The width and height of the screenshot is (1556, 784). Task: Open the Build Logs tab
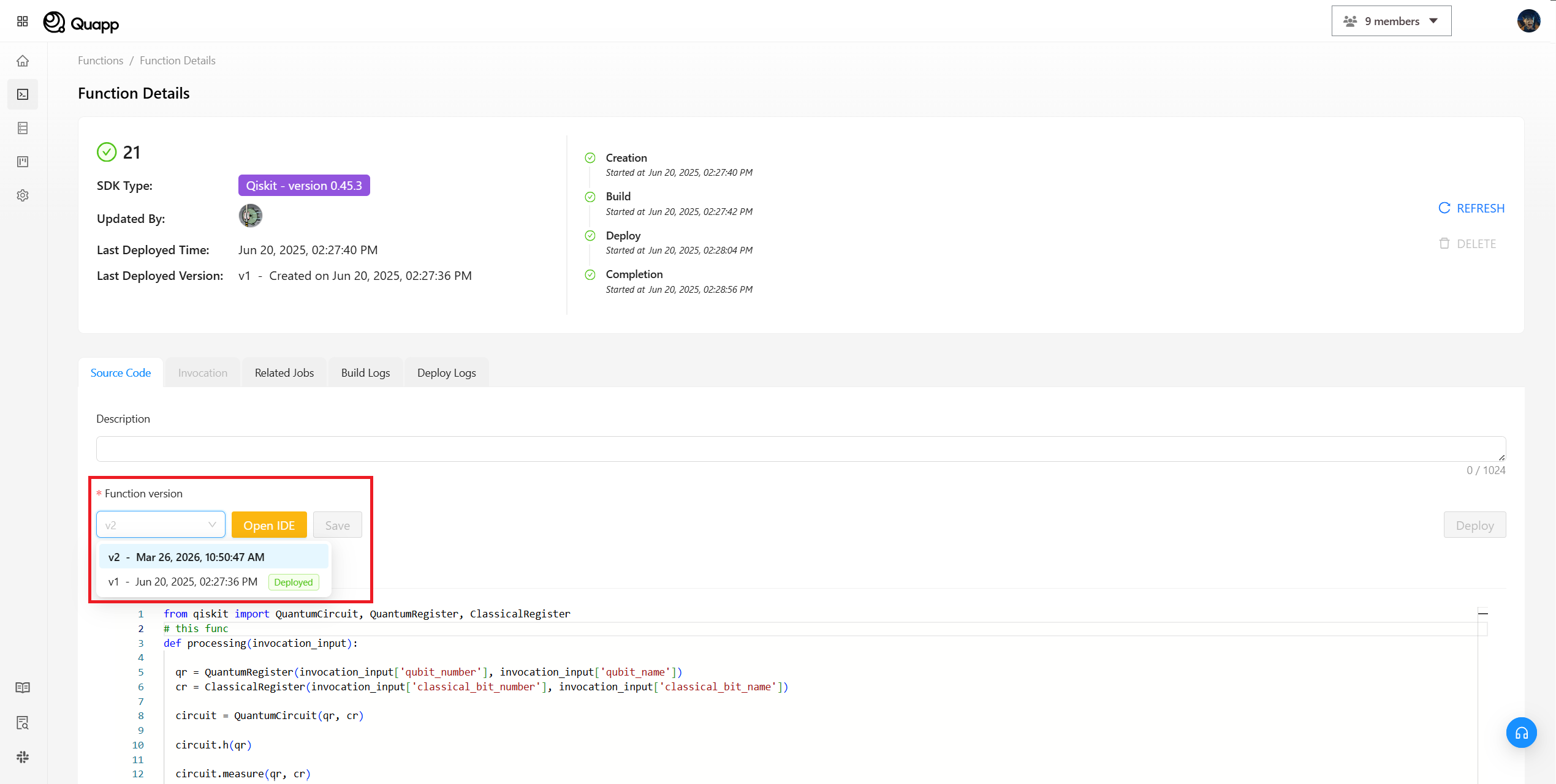click(x=365, y=373)
